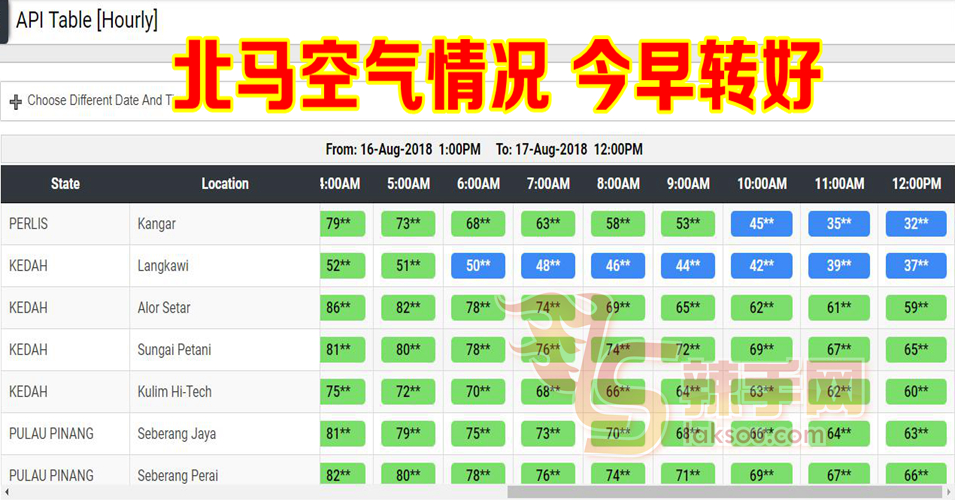Sort by the State column header

pyautogui.click(x=65, y=184)
